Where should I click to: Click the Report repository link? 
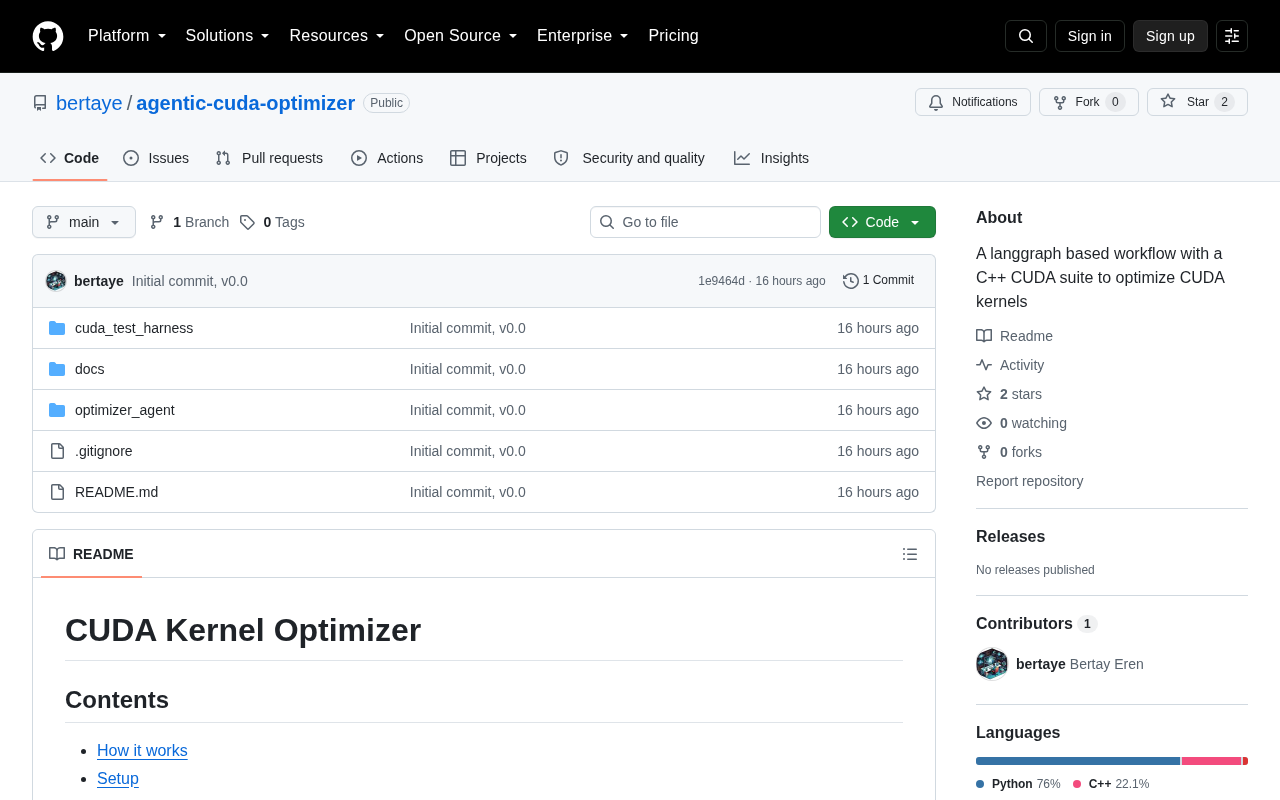click(1030, 481)
